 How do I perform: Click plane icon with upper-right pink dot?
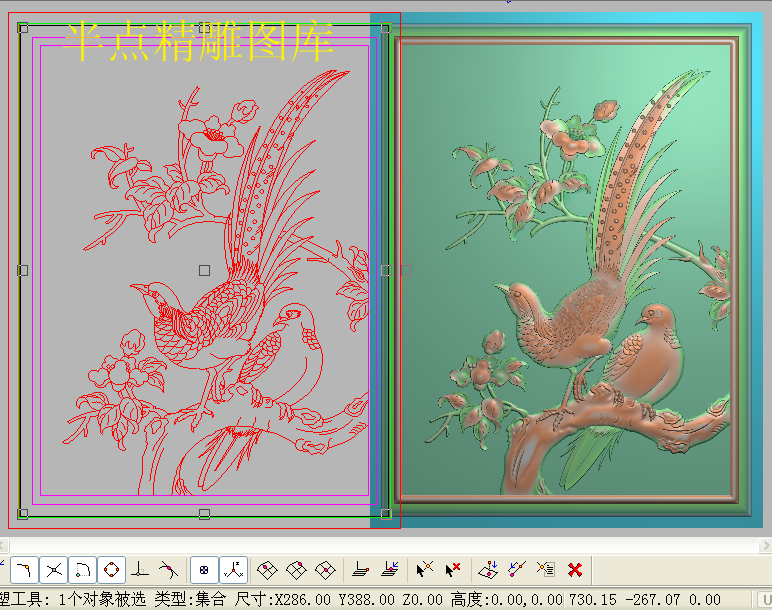[296, 571]
